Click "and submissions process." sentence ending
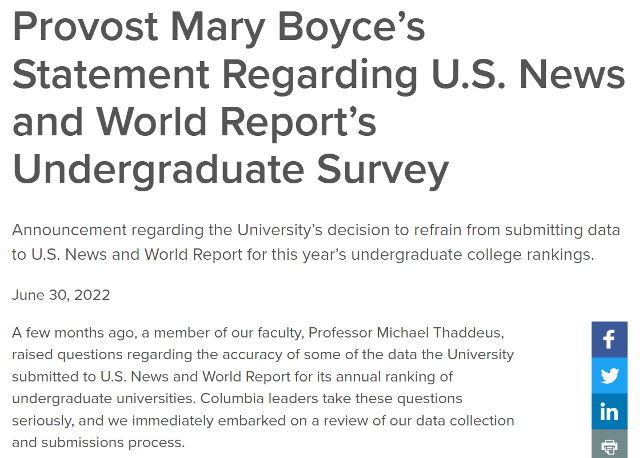Screen dimensions: 640x458 98,442
